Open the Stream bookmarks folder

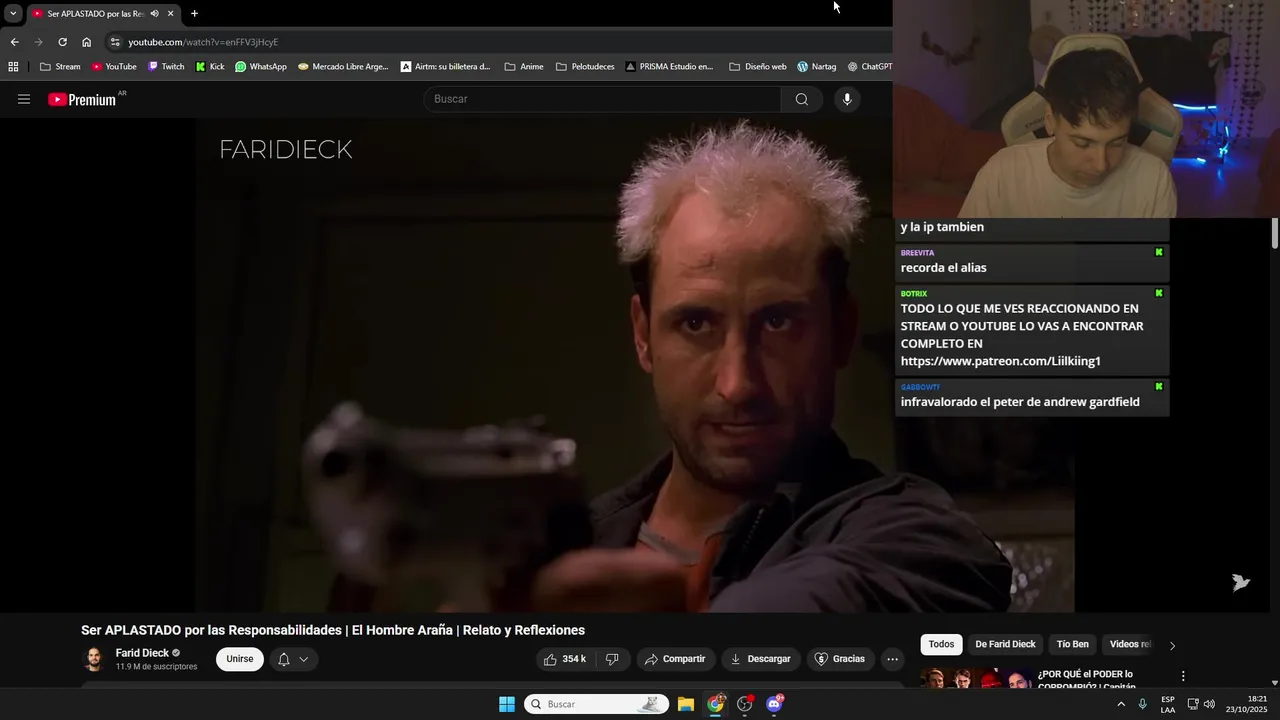pyautogui.click(x=60, y=67)
